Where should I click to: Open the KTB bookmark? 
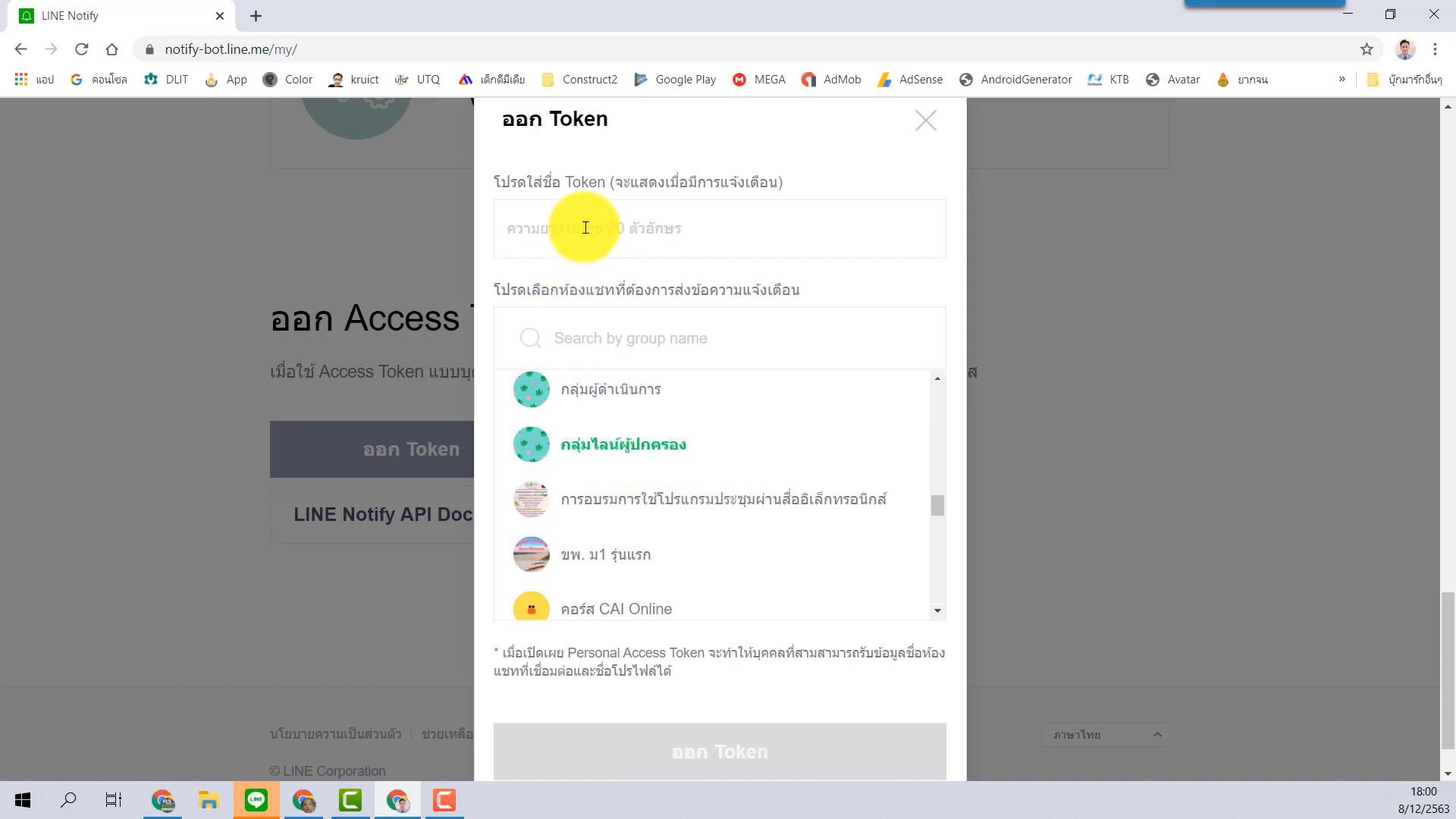coord(1108,80)
